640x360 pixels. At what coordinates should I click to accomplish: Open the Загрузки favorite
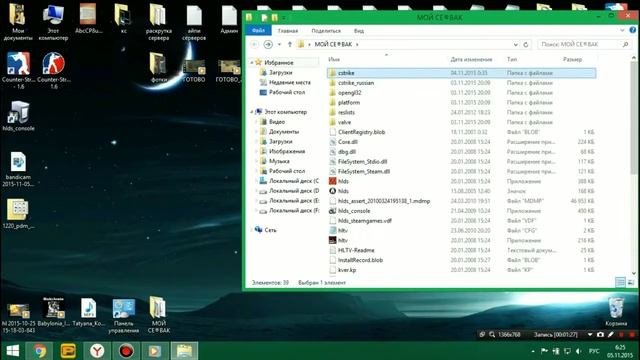tap(280, 73)
